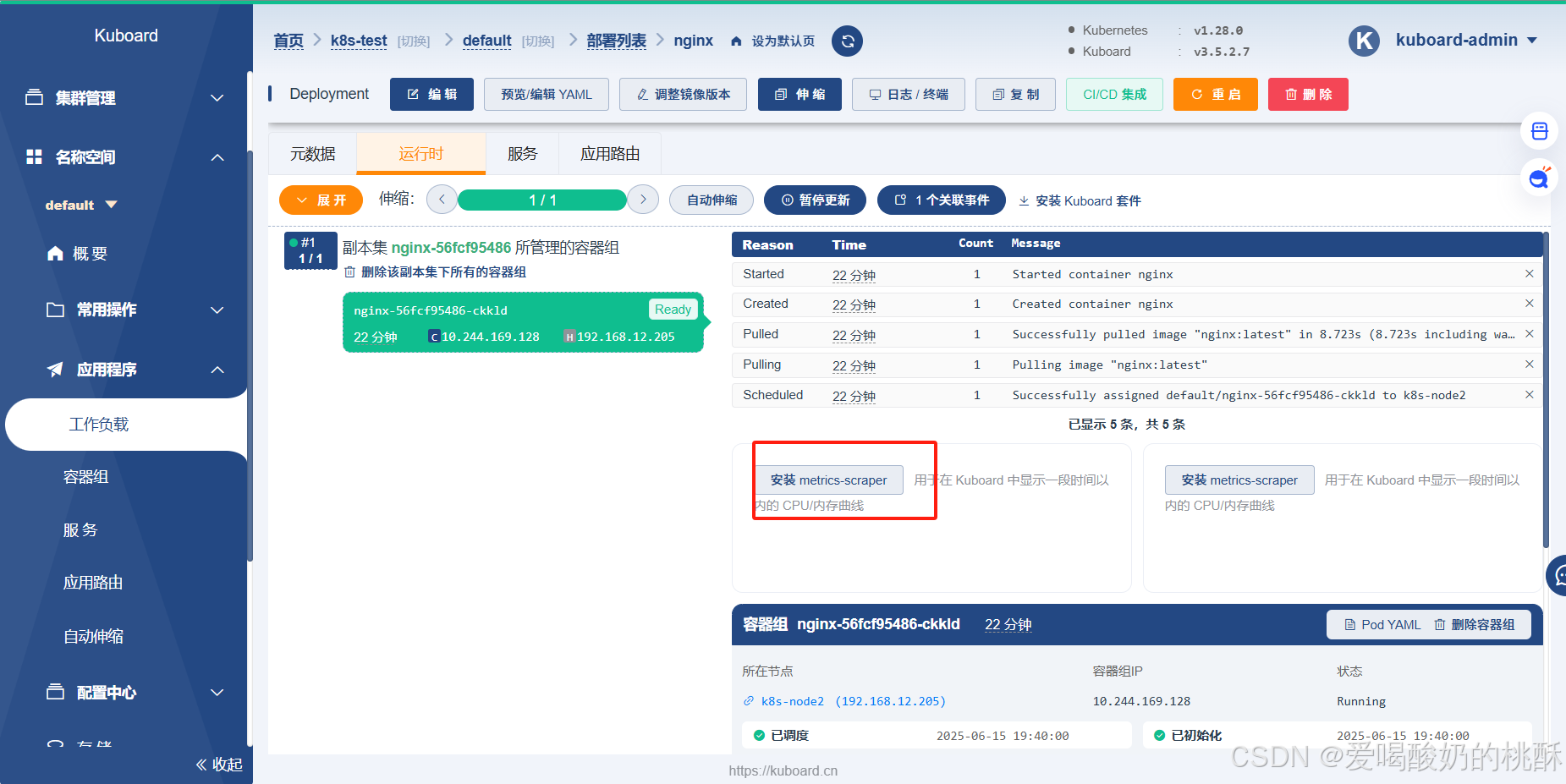Click the red 删除 delete button

tap(1308, 94)
